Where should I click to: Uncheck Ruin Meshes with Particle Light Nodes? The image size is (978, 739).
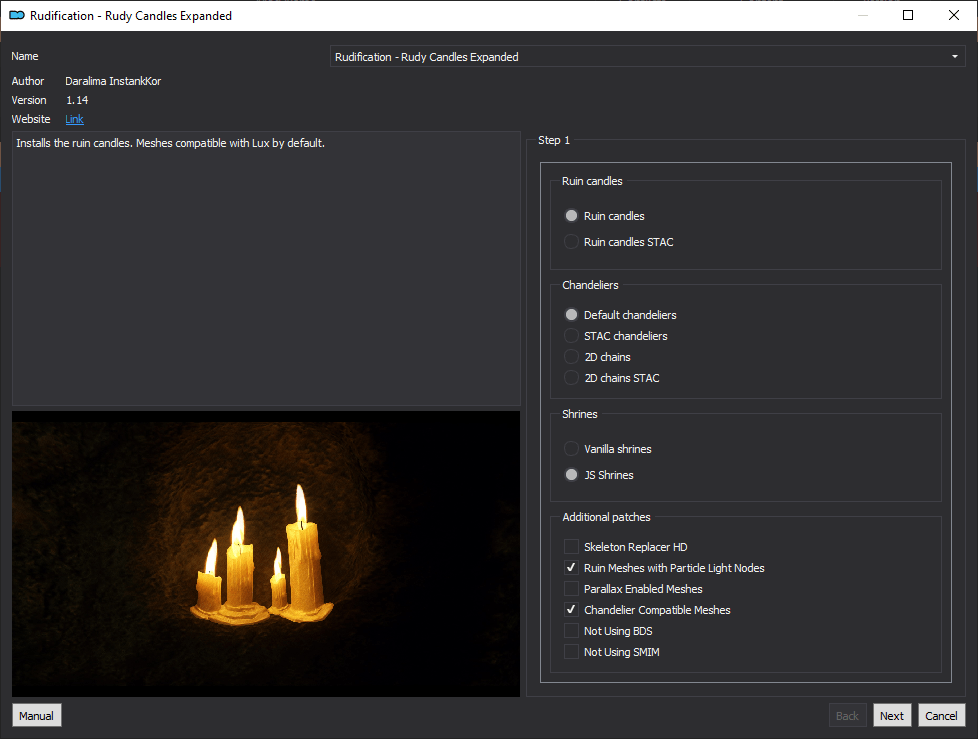571,568
